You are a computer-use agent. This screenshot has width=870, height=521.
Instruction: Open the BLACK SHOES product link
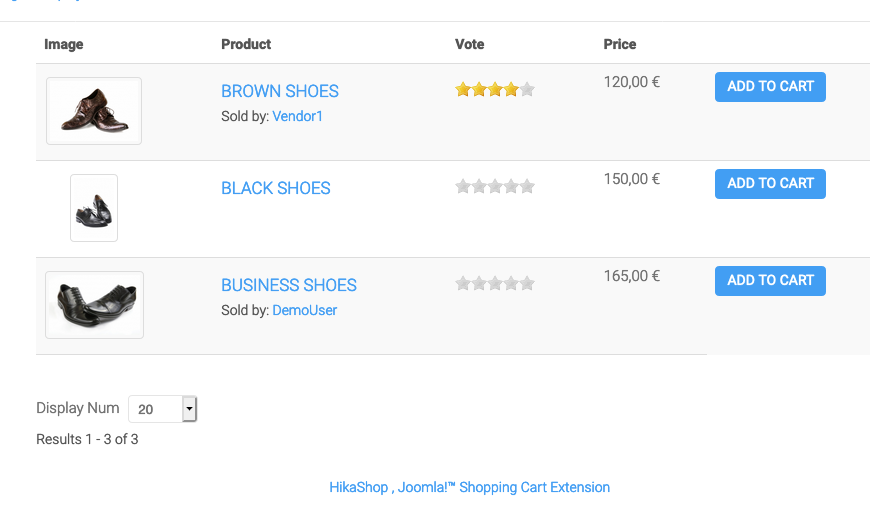[x=276, y=188]
